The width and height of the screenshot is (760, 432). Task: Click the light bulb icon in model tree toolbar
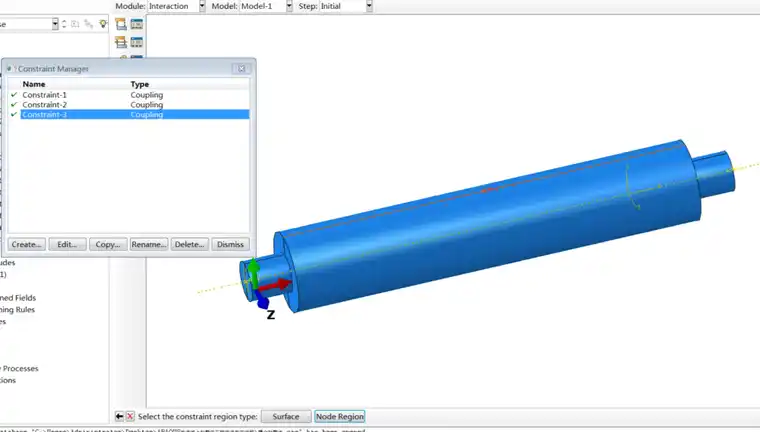(x=102, y=23)
